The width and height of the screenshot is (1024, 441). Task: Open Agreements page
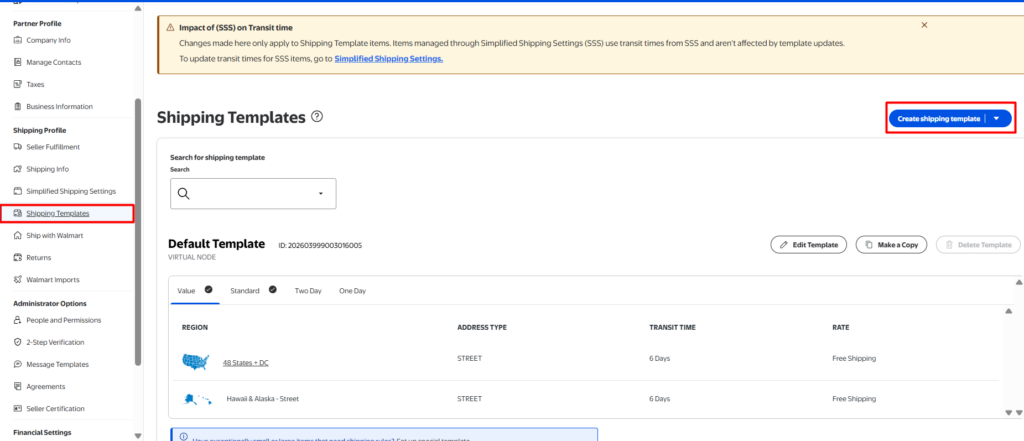tap(46, 387)
